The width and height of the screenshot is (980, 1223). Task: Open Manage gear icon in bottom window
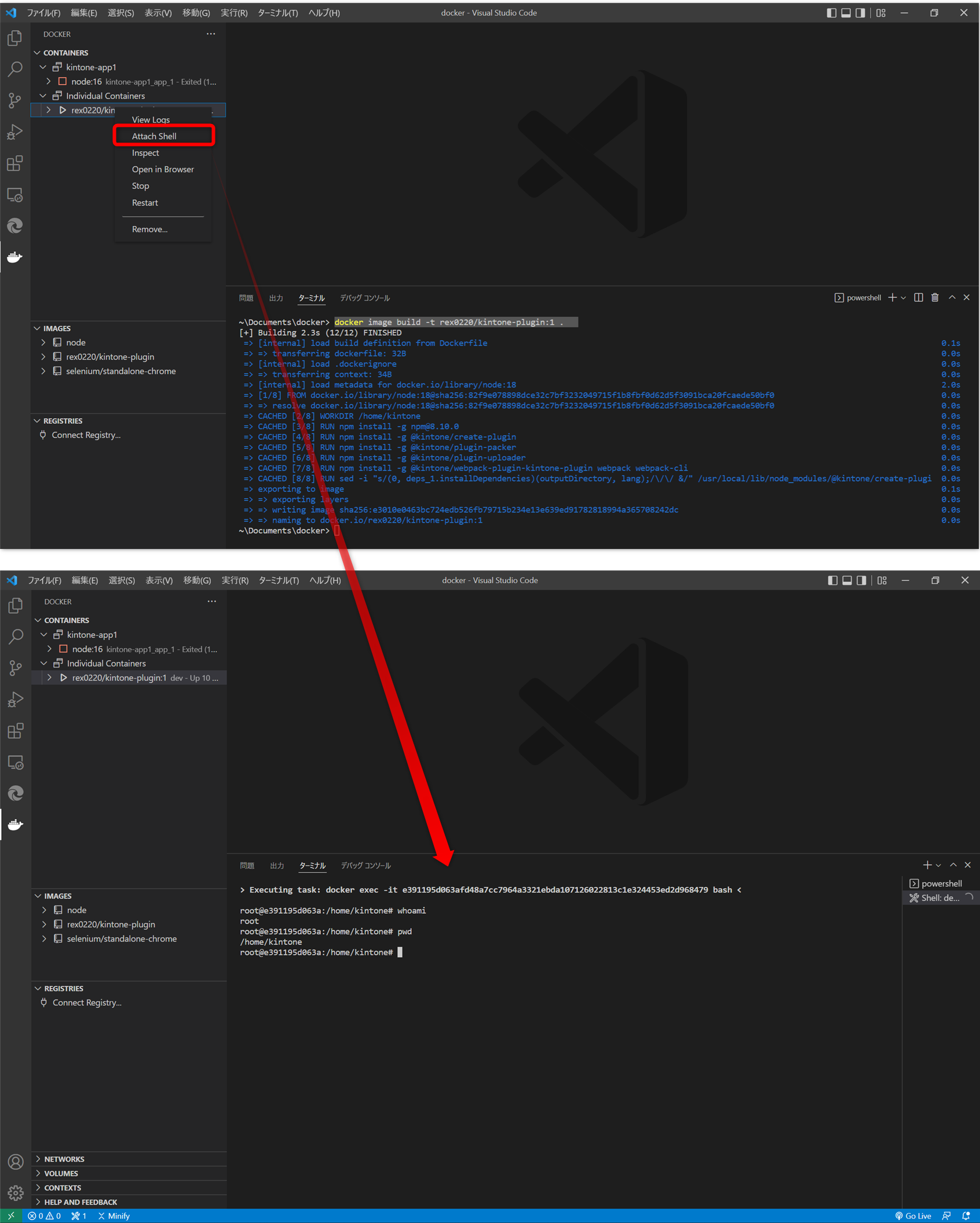point(16,1193)
